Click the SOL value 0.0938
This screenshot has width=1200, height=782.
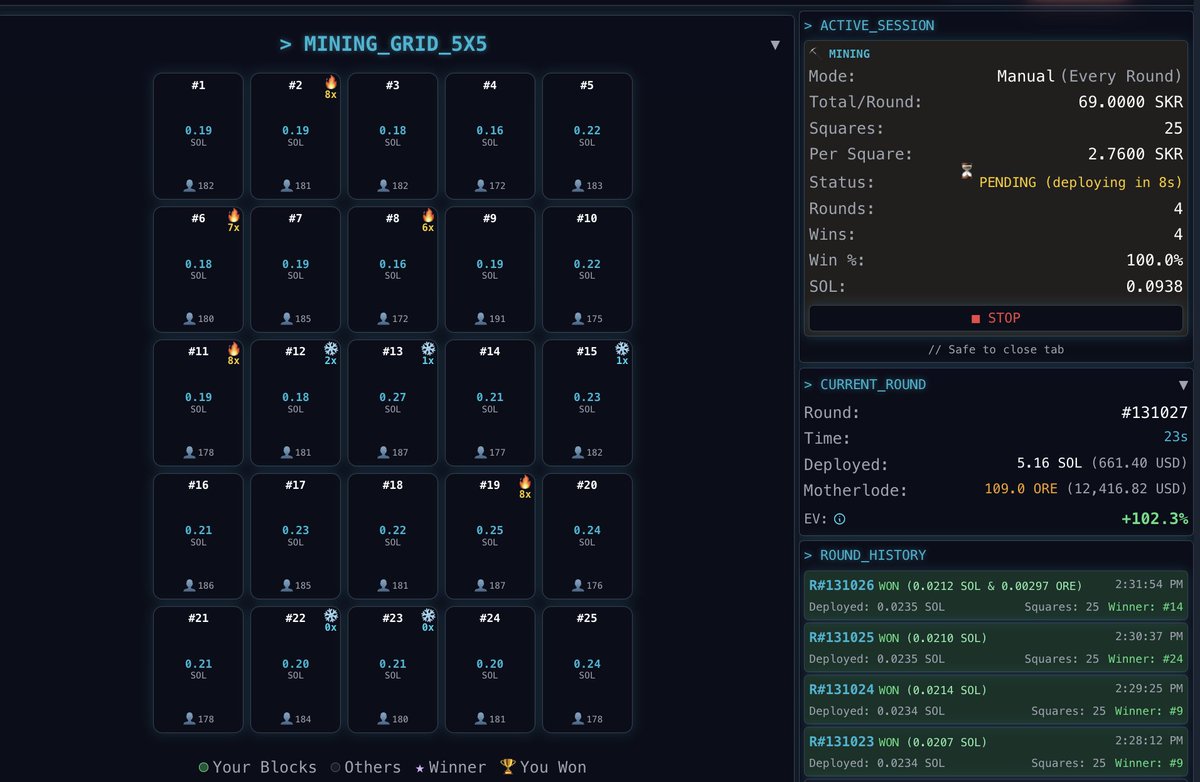point(1154,288)
